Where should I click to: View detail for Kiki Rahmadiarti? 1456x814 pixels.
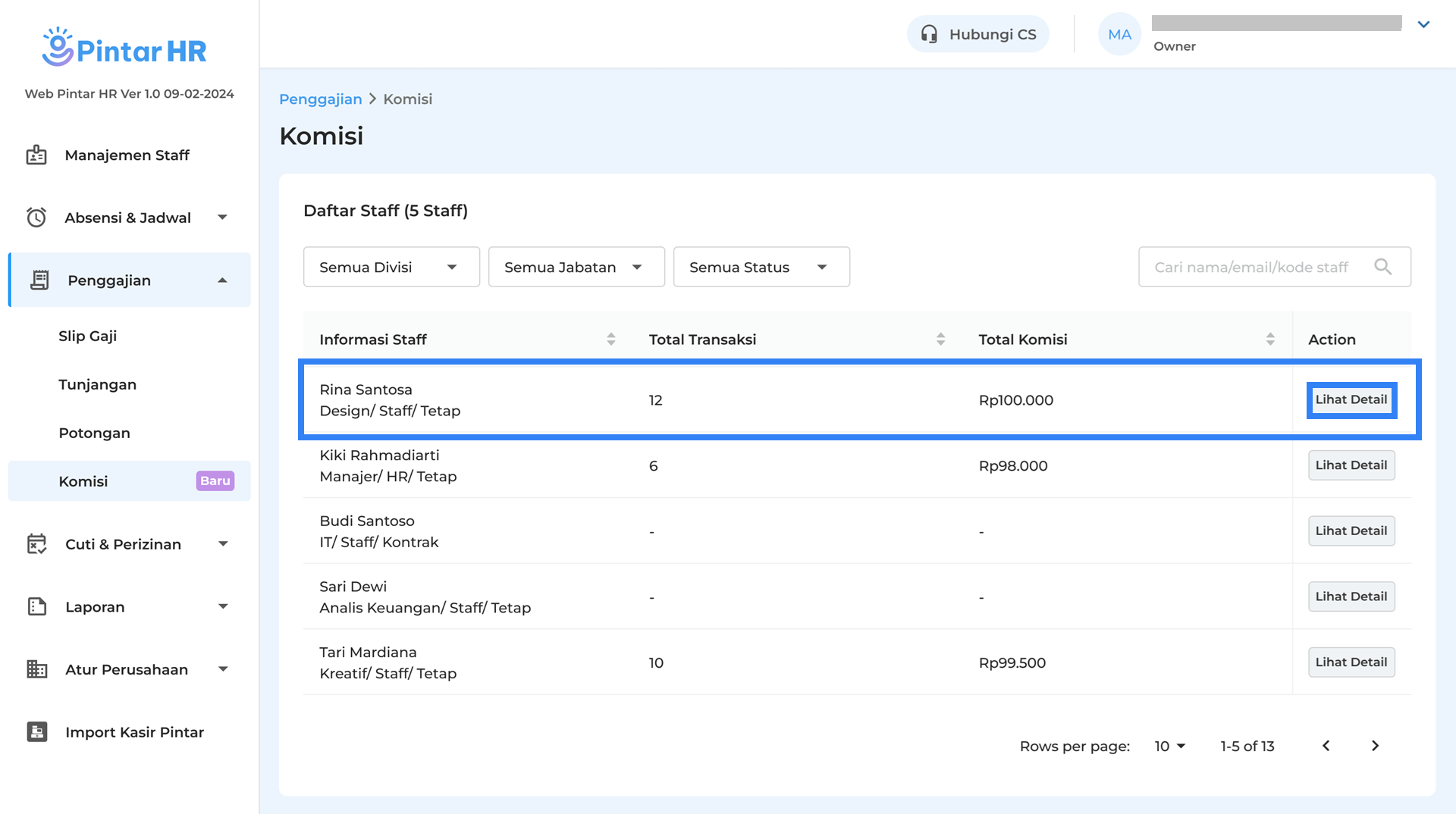1351,465
